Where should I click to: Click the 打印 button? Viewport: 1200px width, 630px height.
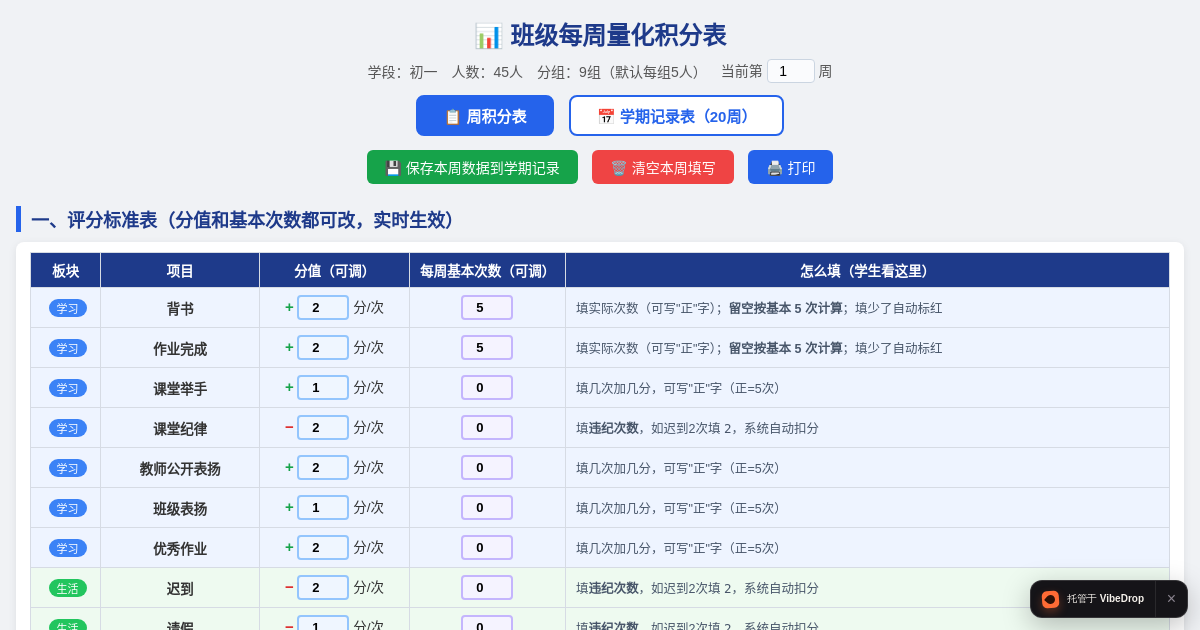790,167
